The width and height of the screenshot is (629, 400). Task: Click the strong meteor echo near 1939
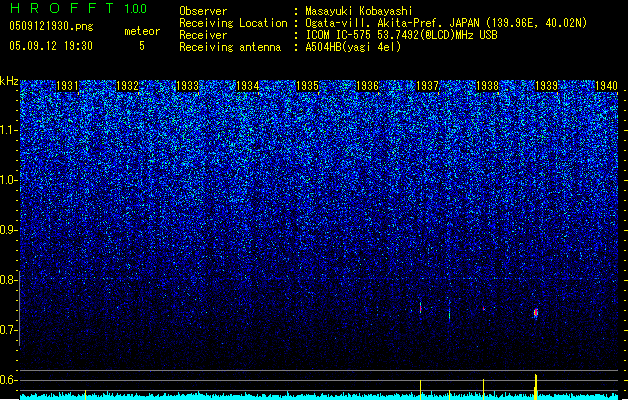(536, 313)
